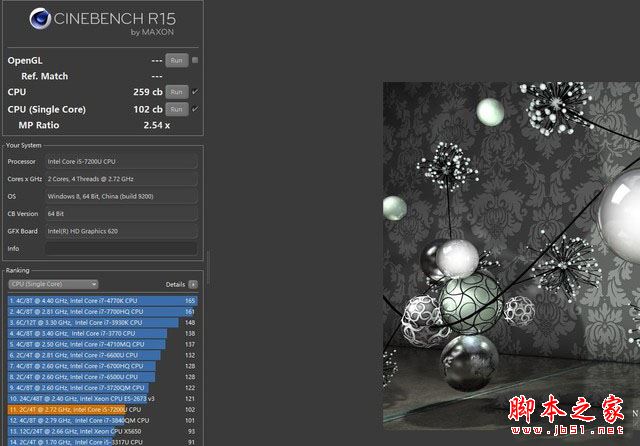640x446 pixels.
Task: Click the CPU score 259 cb
Action: [148, 92]
